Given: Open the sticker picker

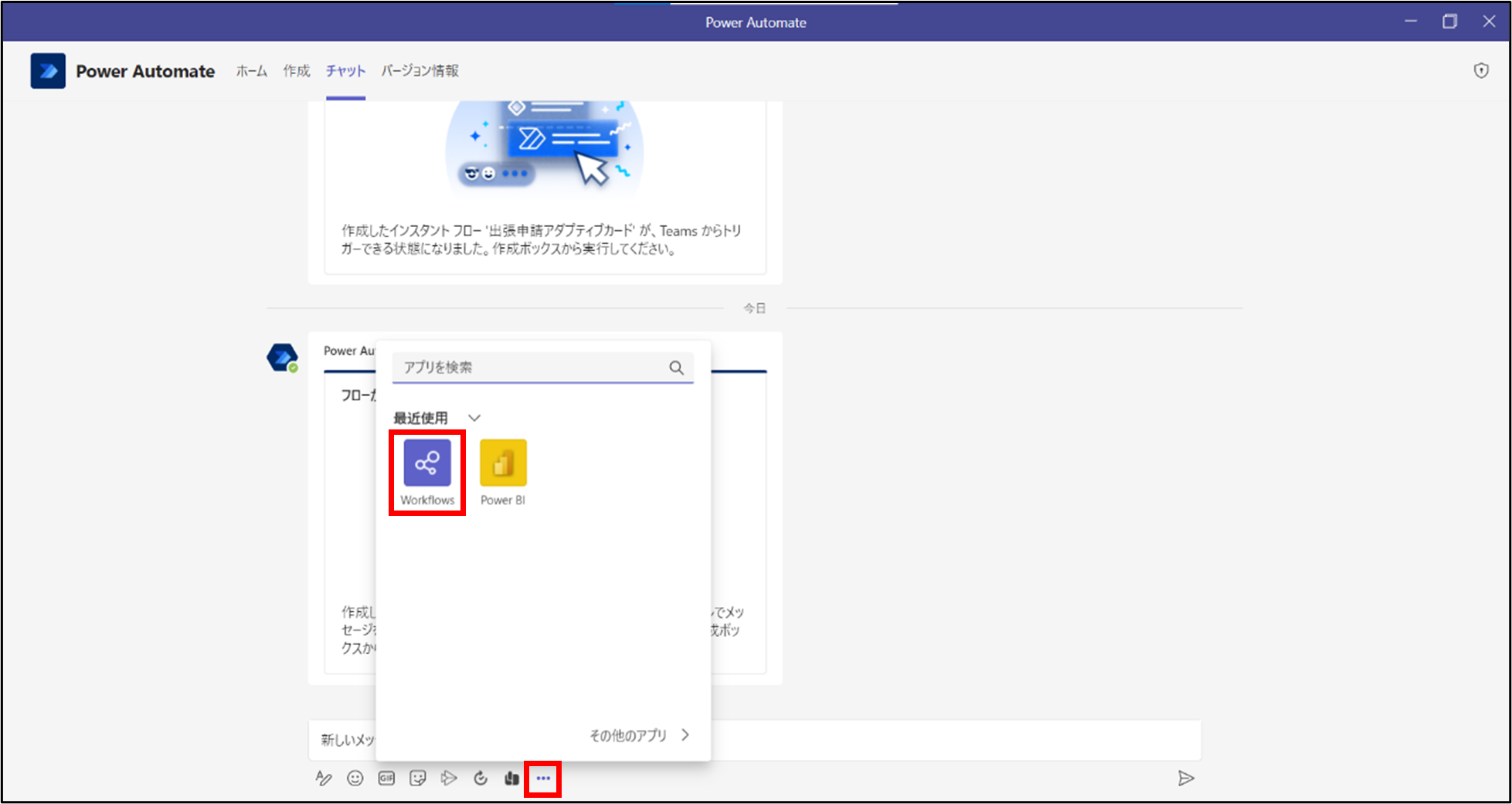Looking at the screenshot, I should 418,779.
